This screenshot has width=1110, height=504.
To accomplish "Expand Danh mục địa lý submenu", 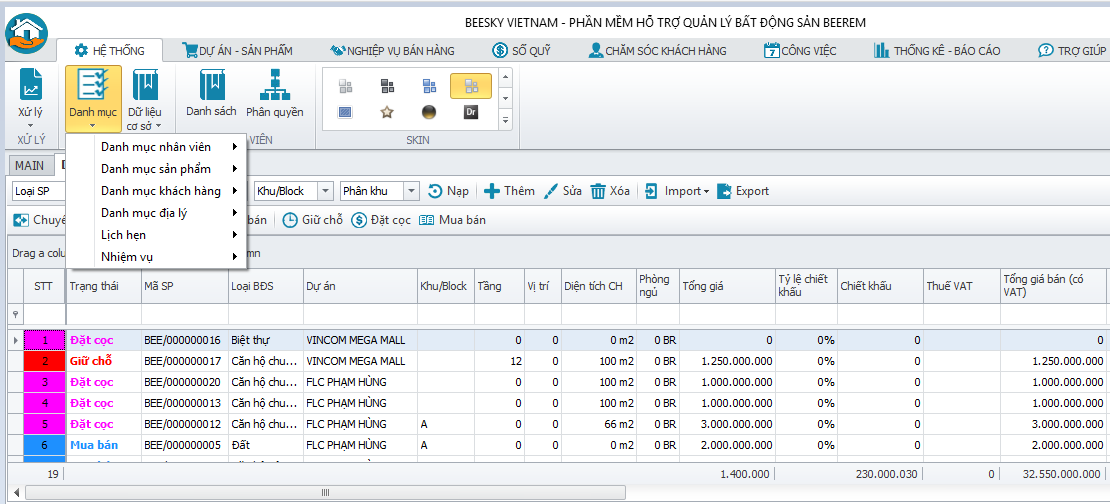I will point(156,213).
